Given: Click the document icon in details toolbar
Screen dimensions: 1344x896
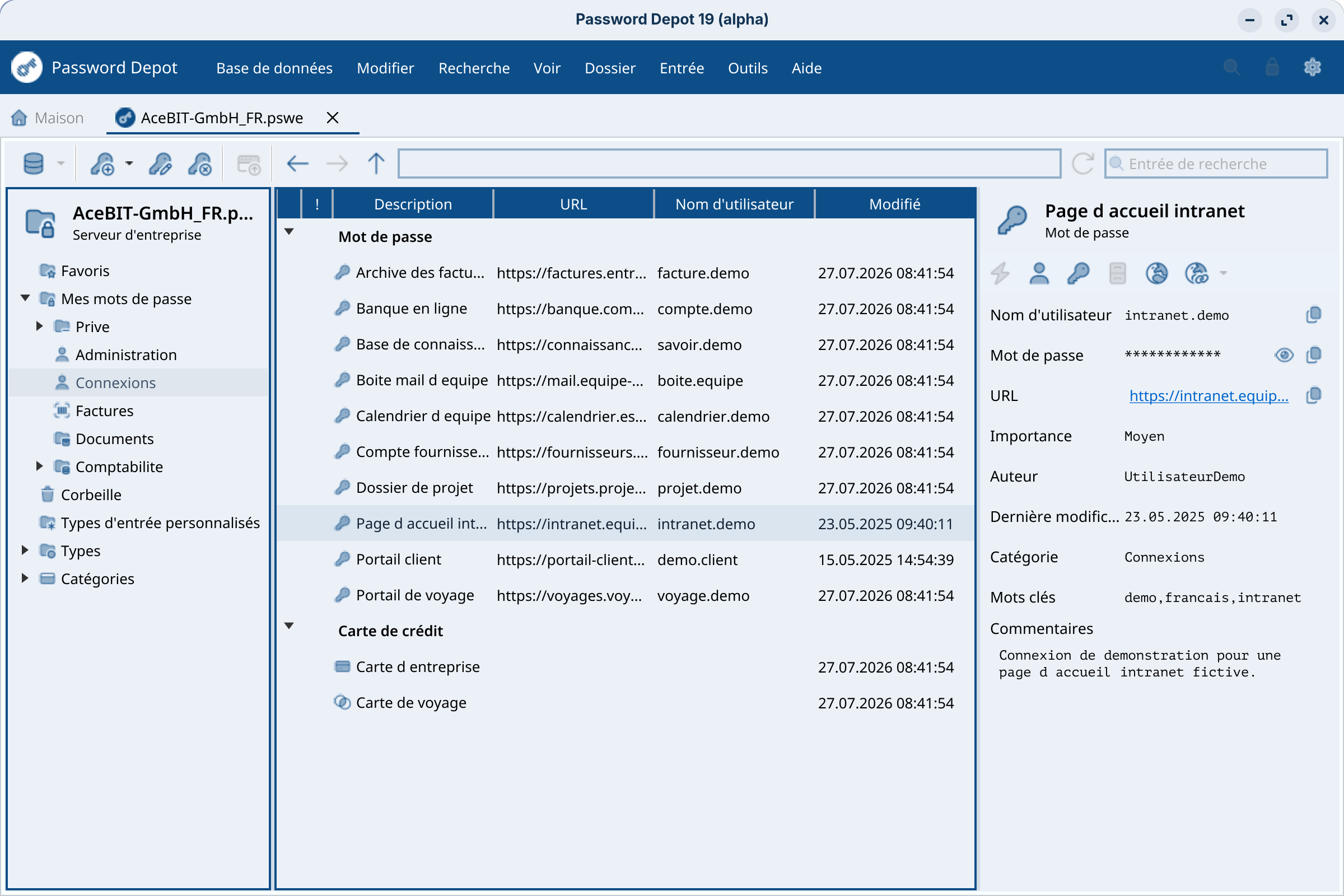Looking at the screenshot, I should tap(1118, 273).
